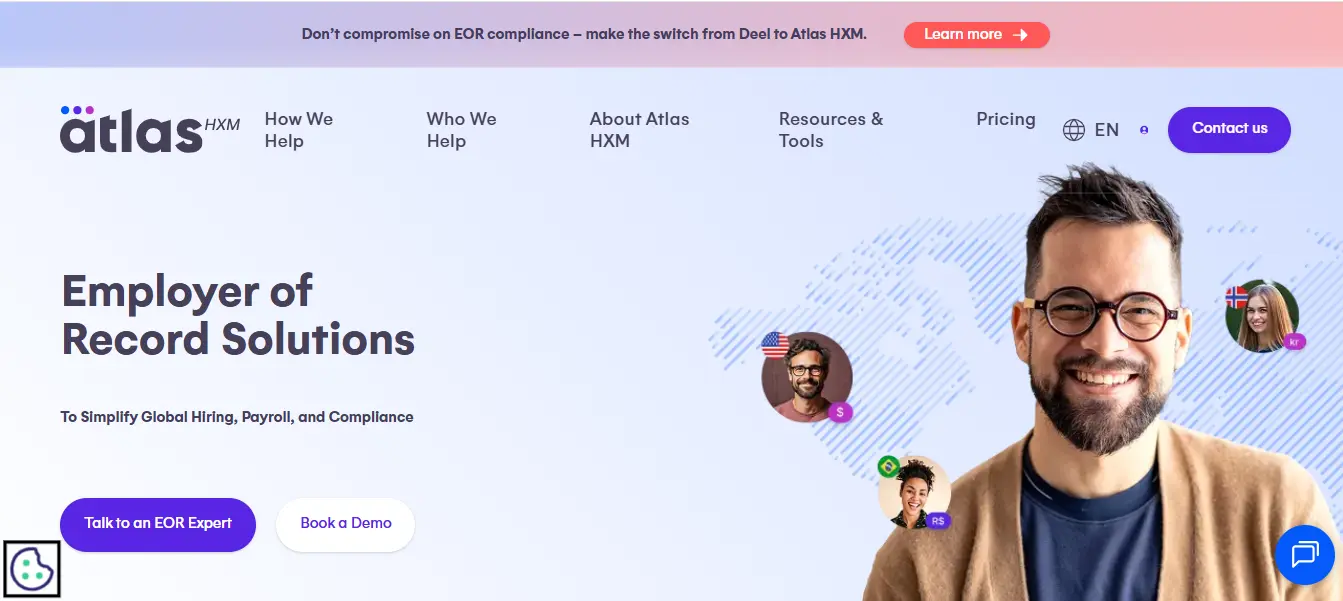1343x601 pixels.
Task: Click the Book a Demo button
Action: pyautogui.click(x=345, y=524)
